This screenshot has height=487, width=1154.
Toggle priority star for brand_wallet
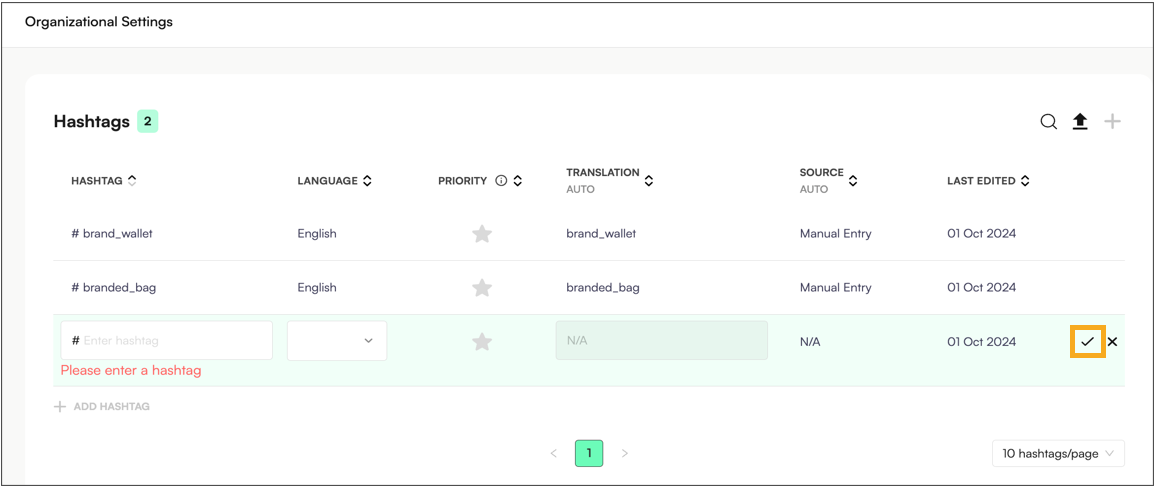click(481, 234)
